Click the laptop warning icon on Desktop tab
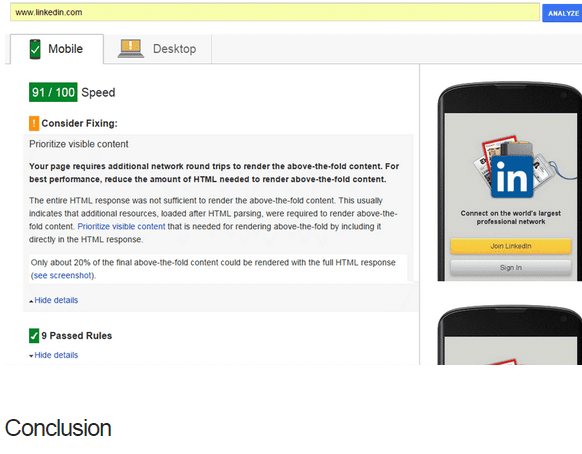This screenshot has height=454, width=582. coord(131,49)
